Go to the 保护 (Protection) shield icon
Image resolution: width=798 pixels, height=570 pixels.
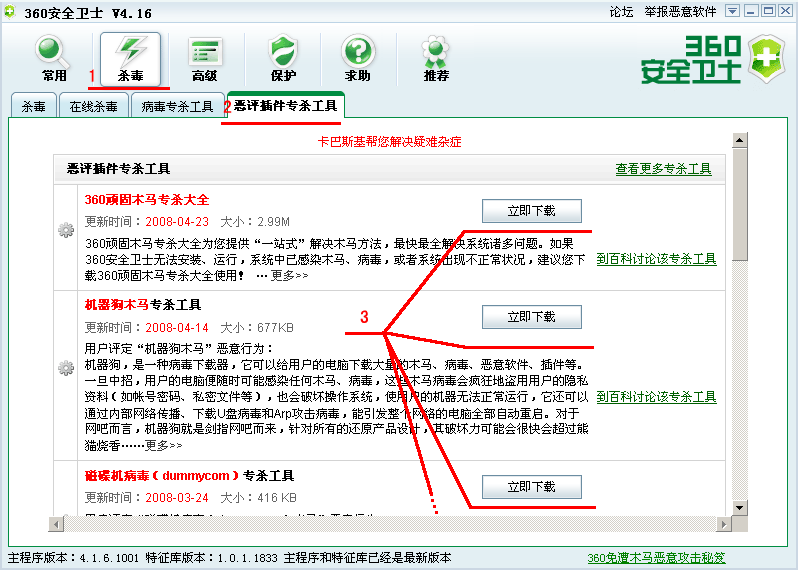(x=283, y=58)
